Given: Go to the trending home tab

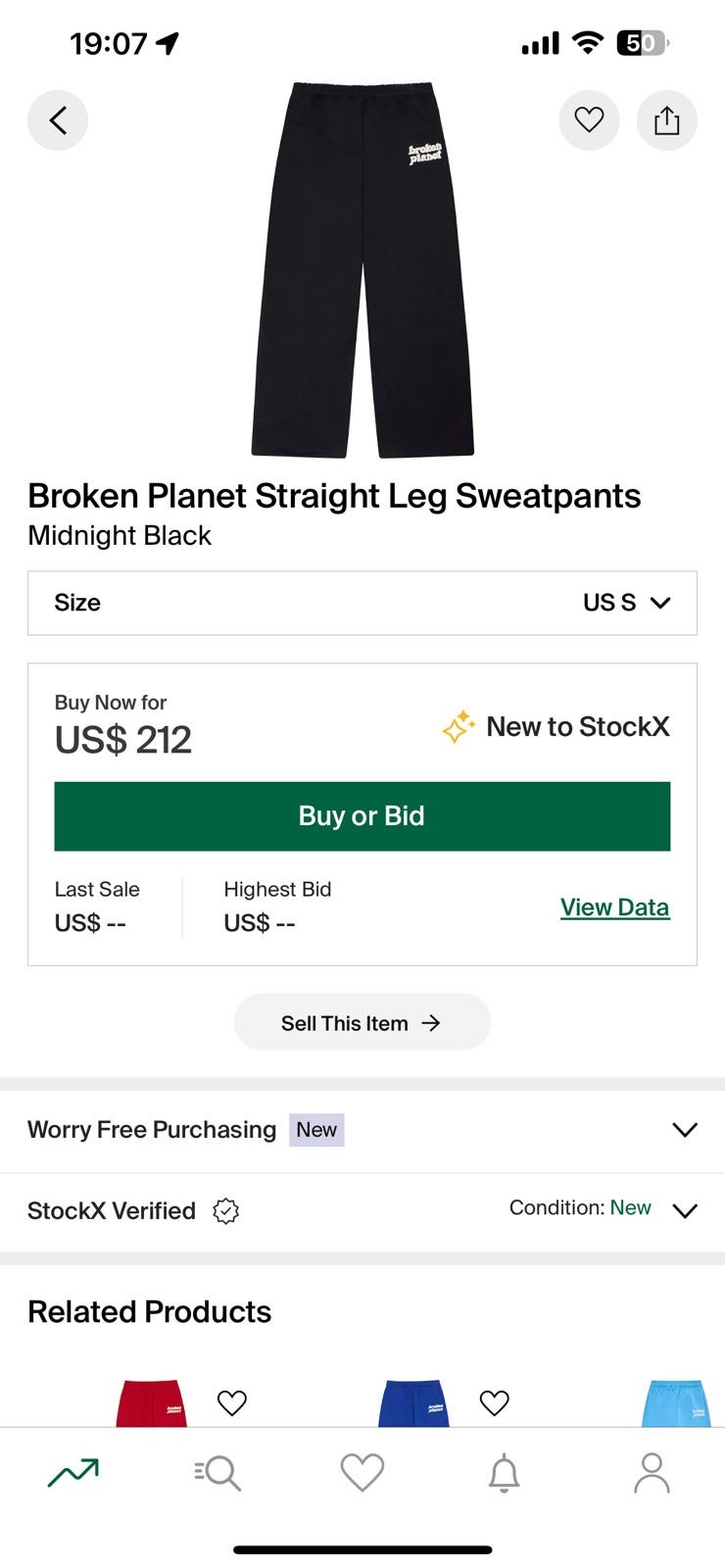Looking at the screenshot, I should coord(73,1472).
